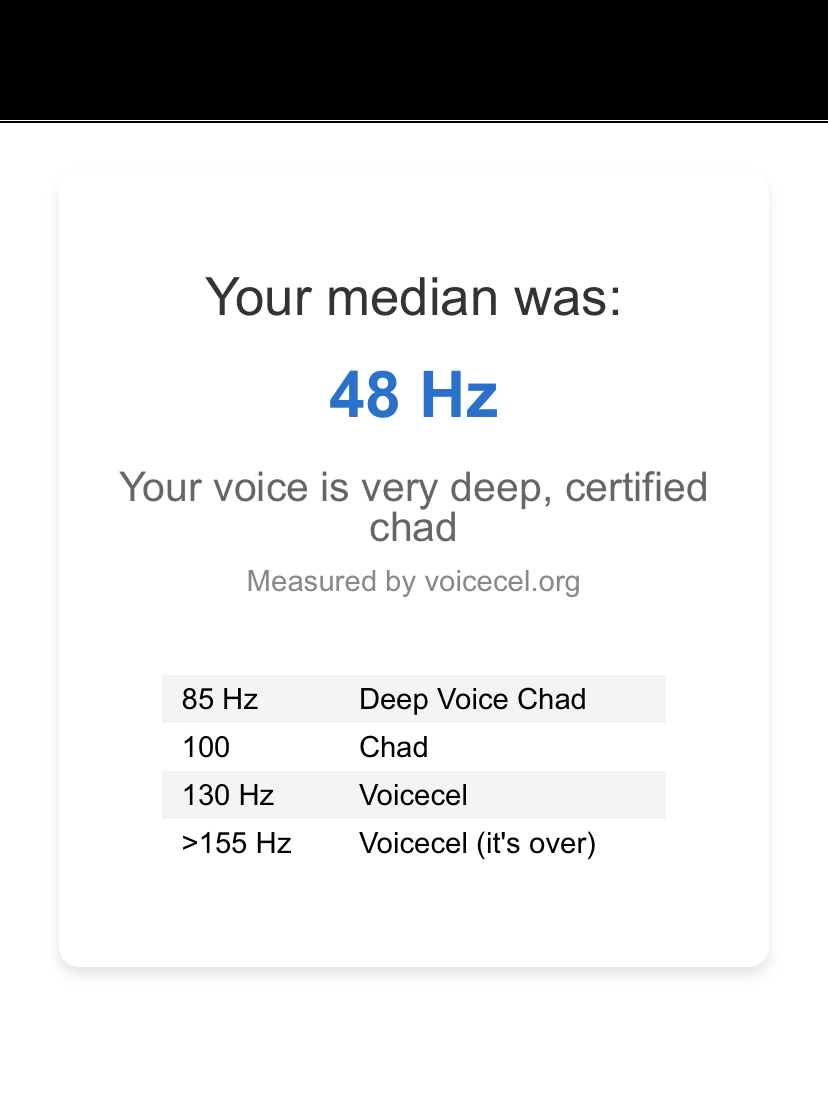Click the number 130 in the table
This screenshot has width=828, height=1104.
207,795
